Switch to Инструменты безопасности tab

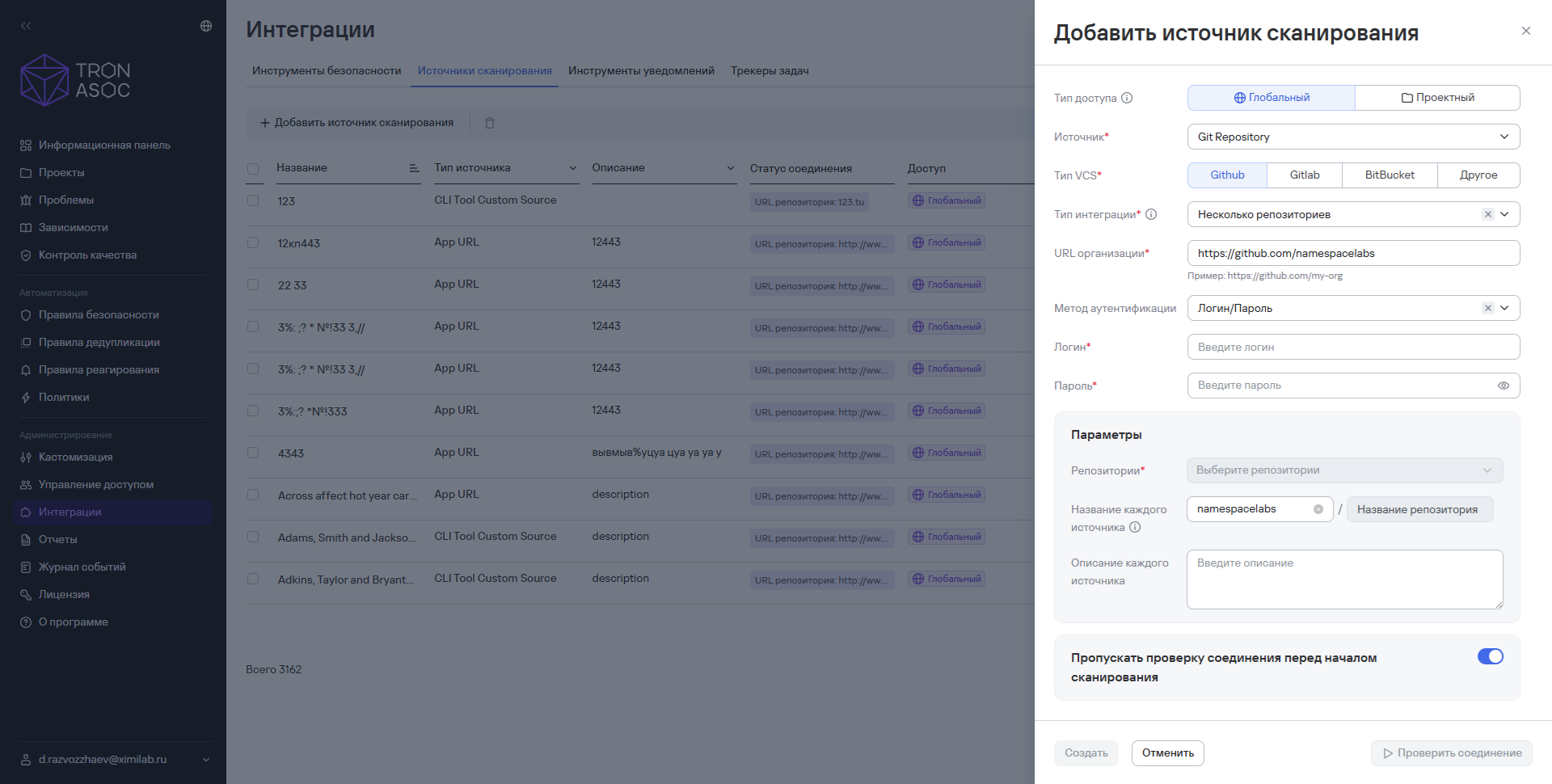tap(327, 71)
